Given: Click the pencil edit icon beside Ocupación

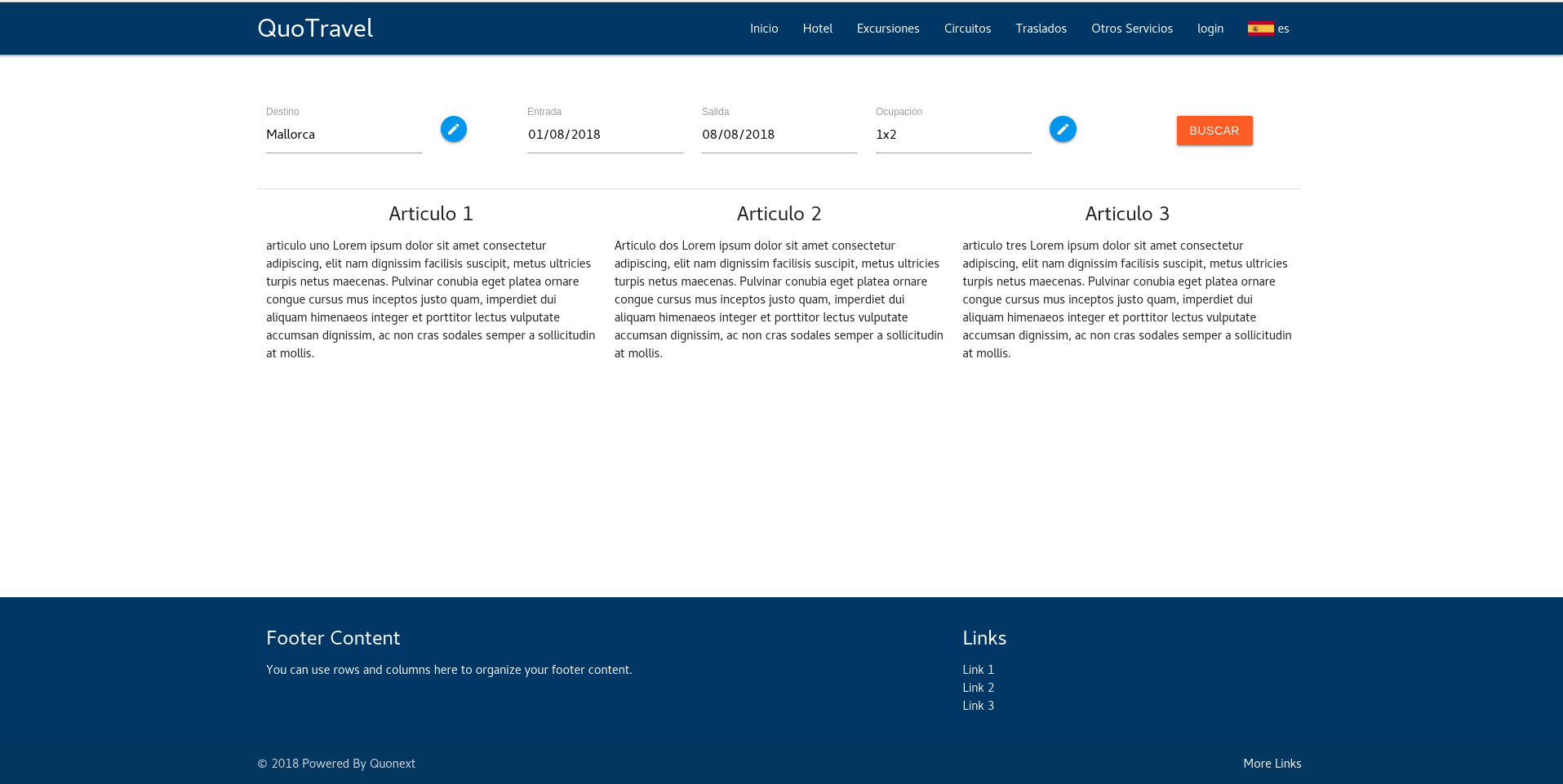Looking at the screenshot, I should (1063, 129).
